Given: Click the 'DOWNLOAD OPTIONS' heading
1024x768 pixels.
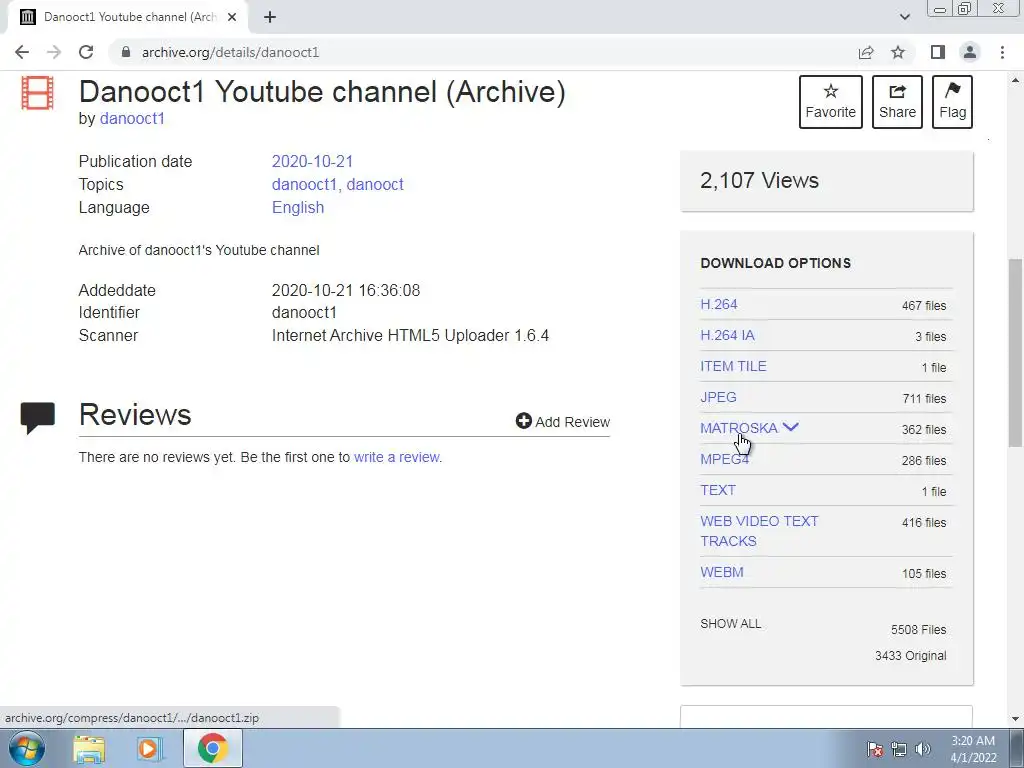Looking at the screenshot, I should [x=775, y=263].
